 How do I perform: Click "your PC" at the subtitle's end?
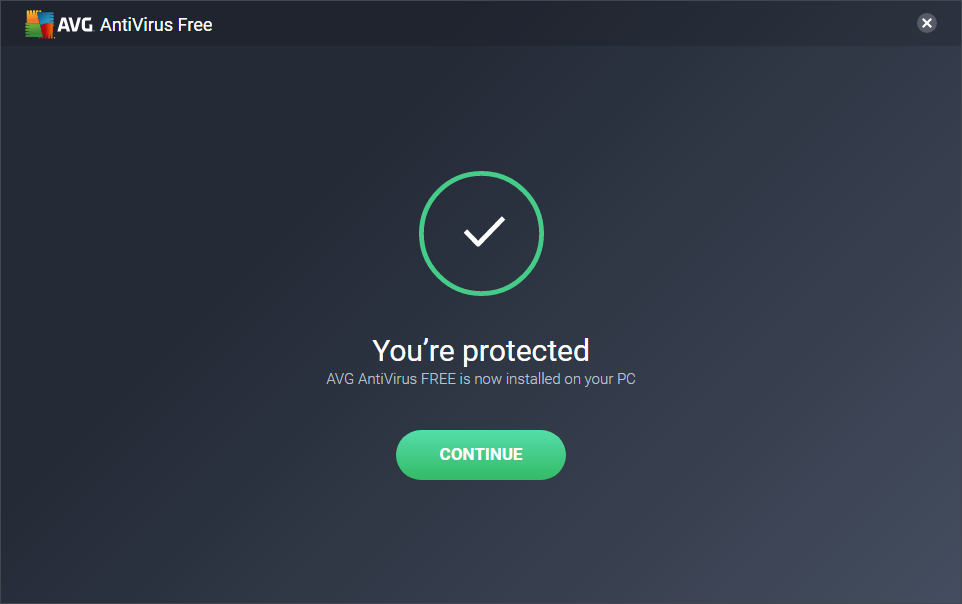tap(607, 379)
